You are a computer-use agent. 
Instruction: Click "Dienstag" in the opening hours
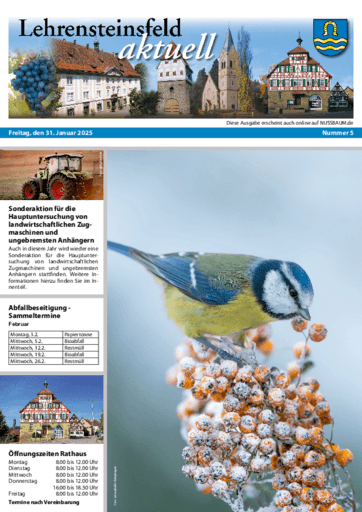(x=19, y=468)
